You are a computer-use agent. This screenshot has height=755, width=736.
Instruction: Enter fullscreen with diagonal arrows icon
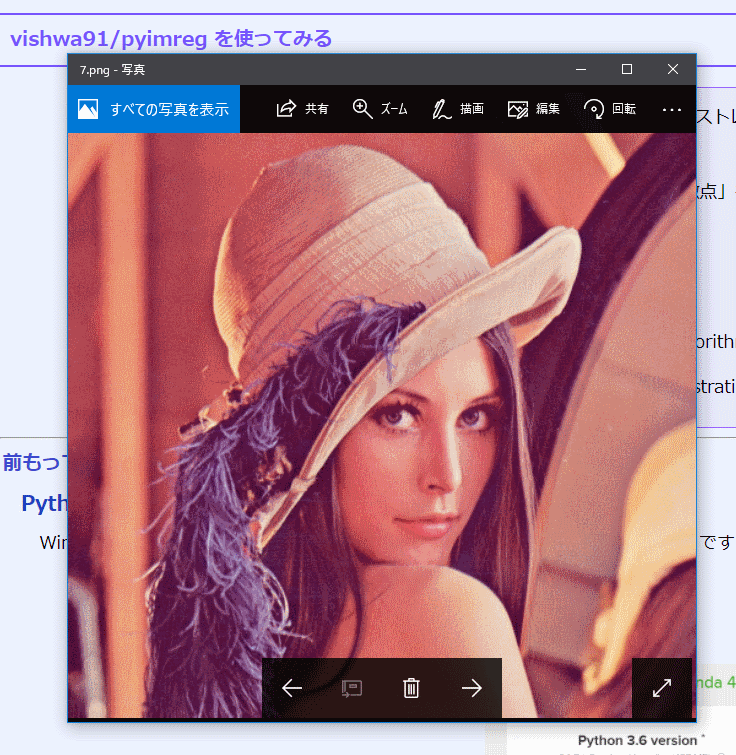coord(662,688)
